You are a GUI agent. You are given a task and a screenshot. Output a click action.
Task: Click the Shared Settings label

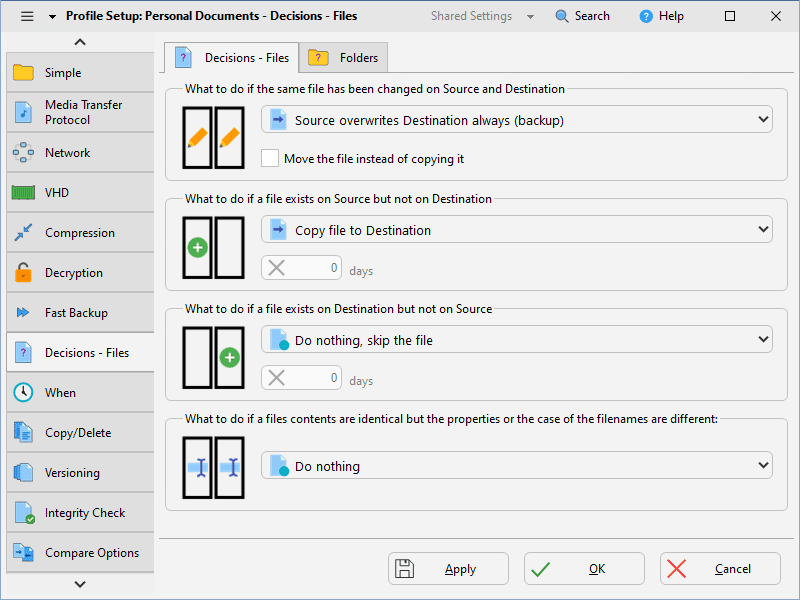[471, 16]
